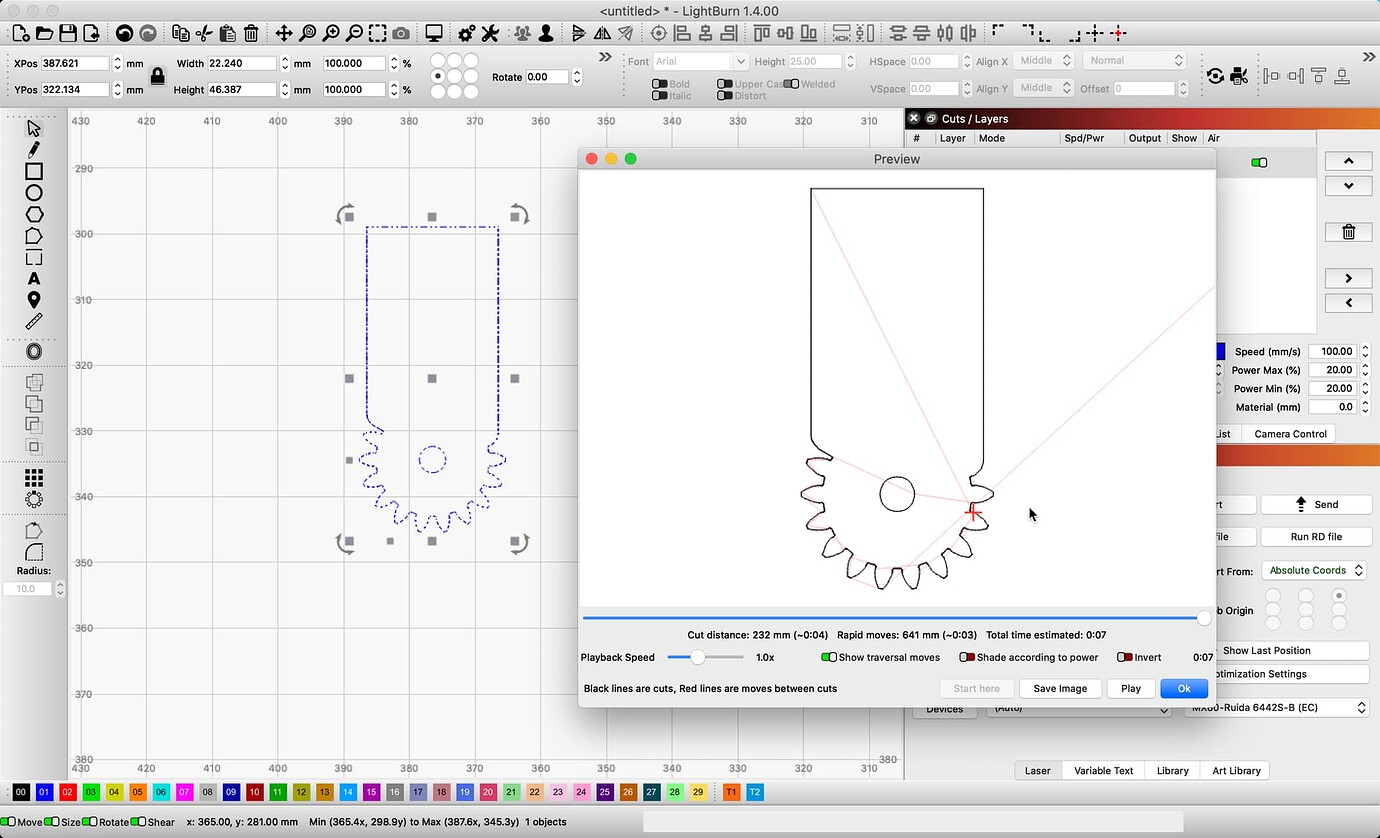Select color palette swatch 14

click(347, 792)
